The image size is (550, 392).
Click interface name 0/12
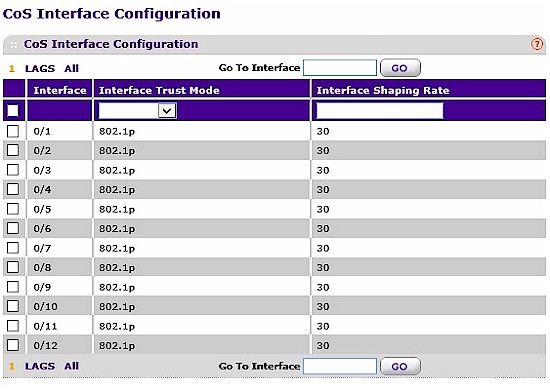(46, 345)
